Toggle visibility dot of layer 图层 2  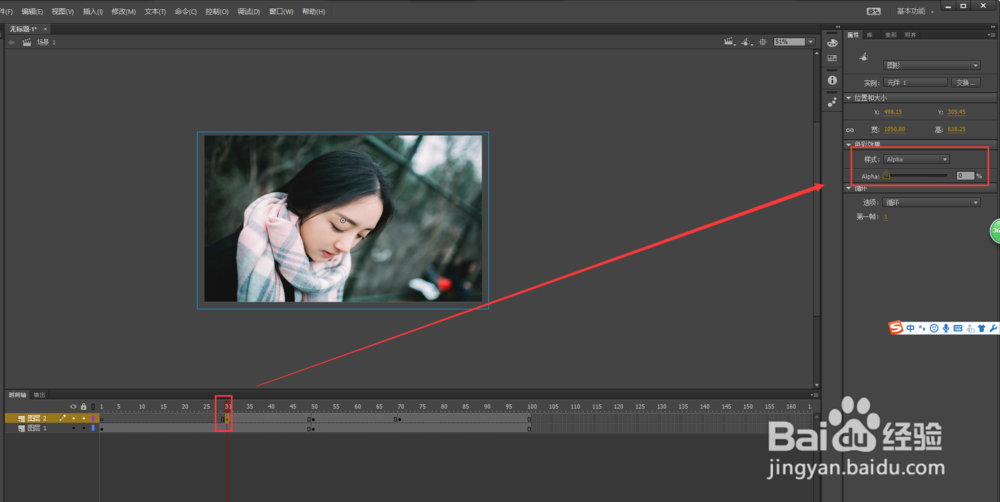point(73,418)
